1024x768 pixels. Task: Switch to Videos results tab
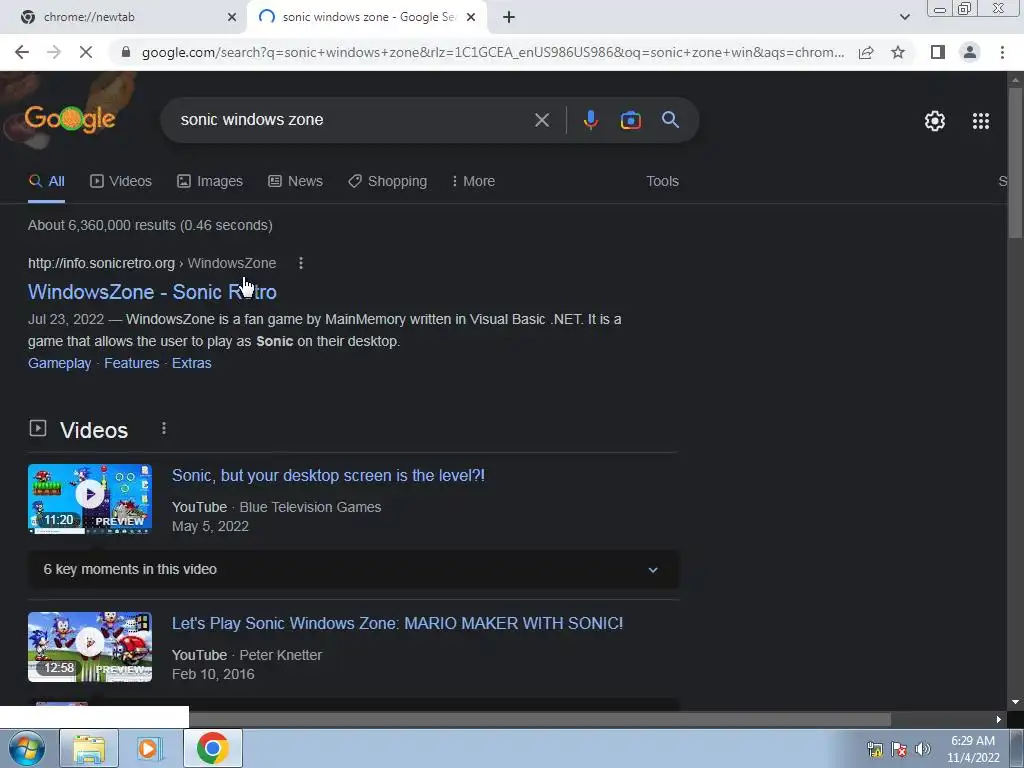(121, 181)
